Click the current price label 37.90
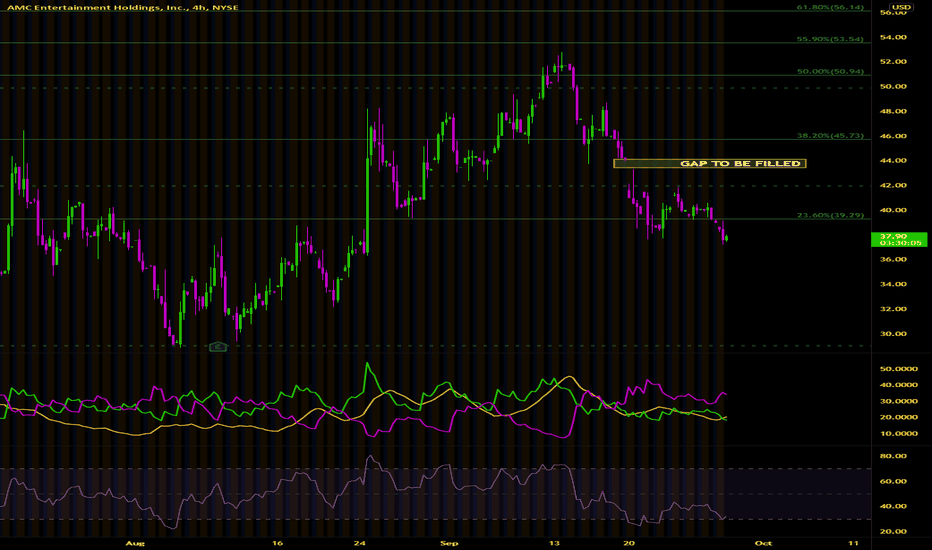This screenshot has height=550, width=932. pos(899,239)
